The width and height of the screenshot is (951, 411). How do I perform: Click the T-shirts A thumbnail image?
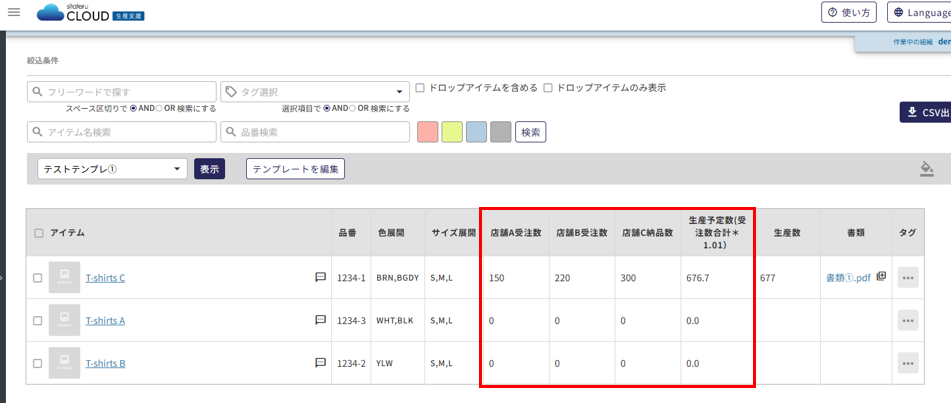64,321
